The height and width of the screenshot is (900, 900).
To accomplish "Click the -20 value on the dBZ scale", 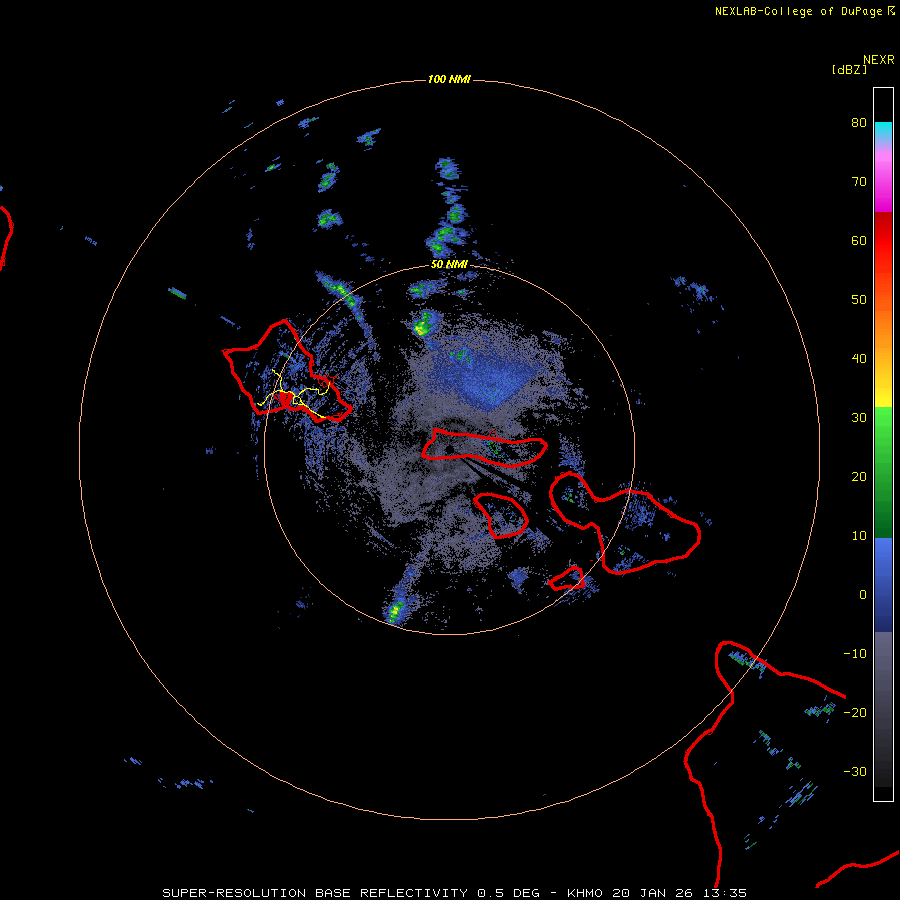I will [x=855, y=713].
